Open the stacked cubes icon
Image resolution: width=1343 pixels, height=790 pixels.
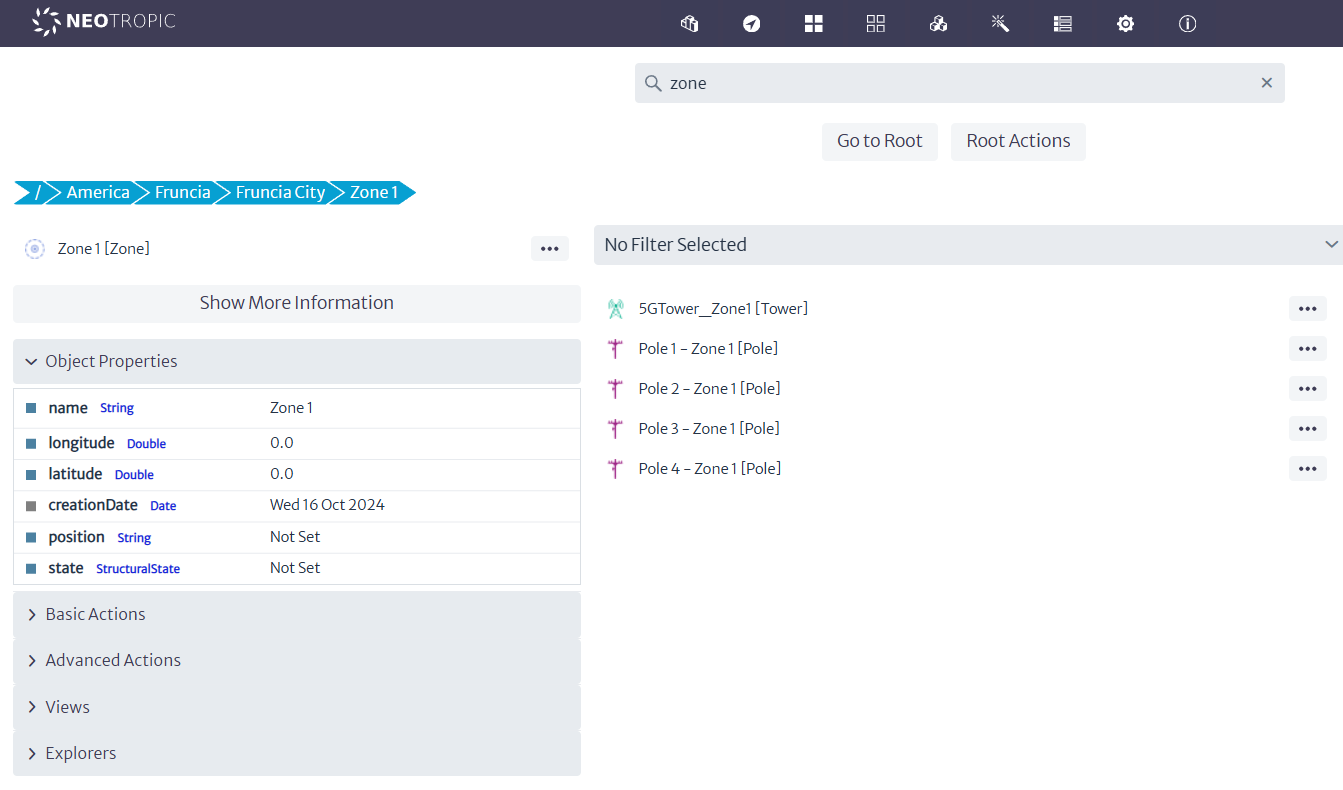(x=938, y=24)
